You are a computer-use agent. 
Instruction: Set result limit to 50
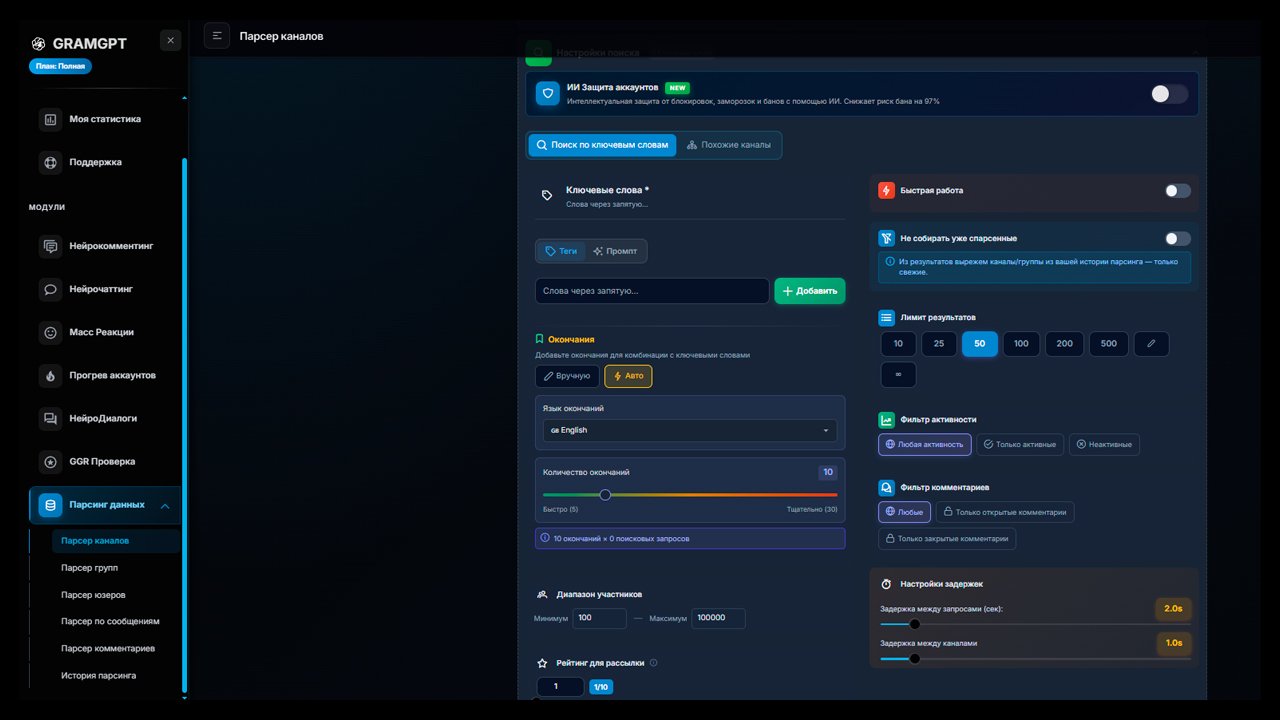pos(980,344)
